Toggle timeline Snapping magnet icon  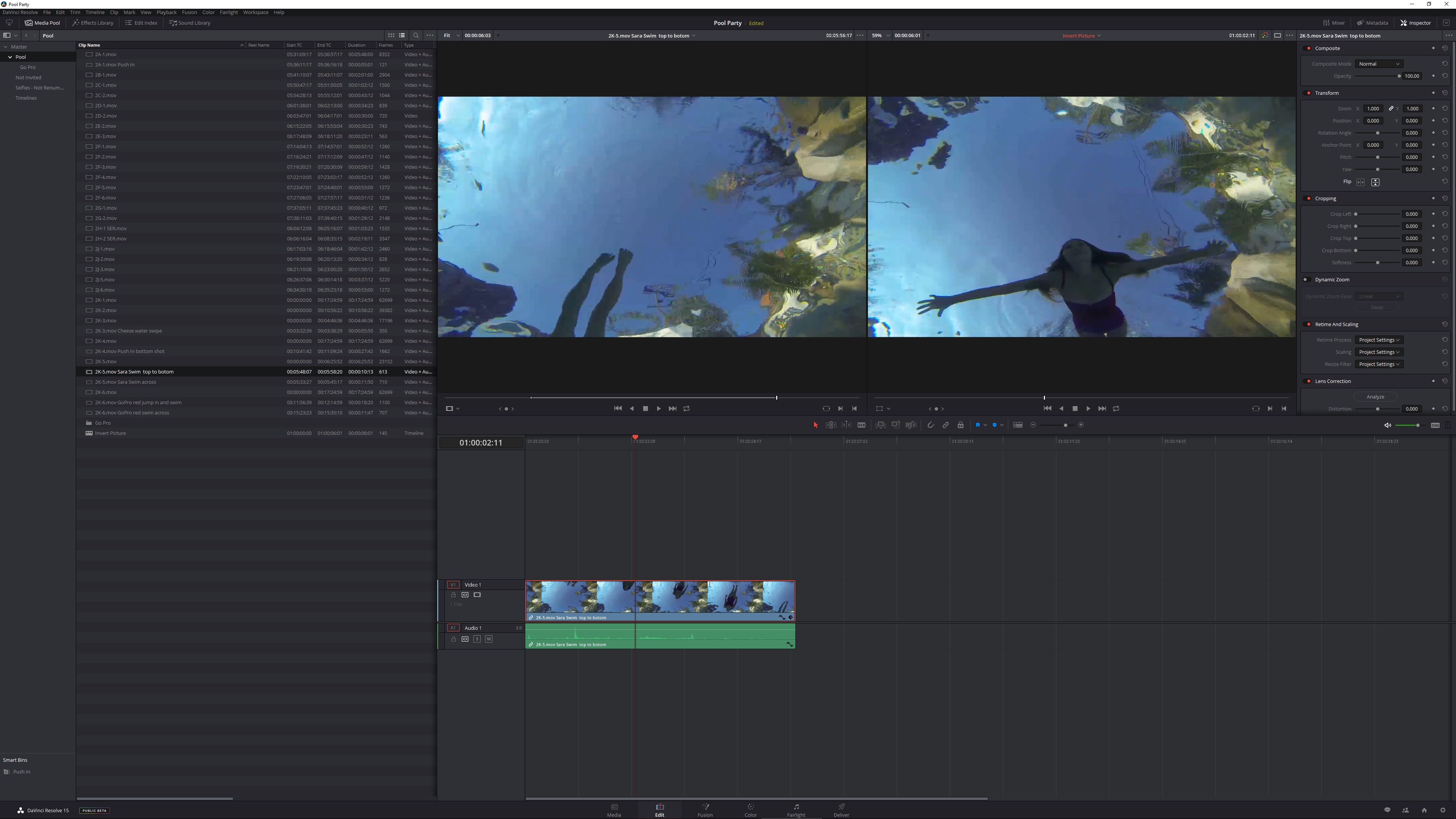[930, 425]
